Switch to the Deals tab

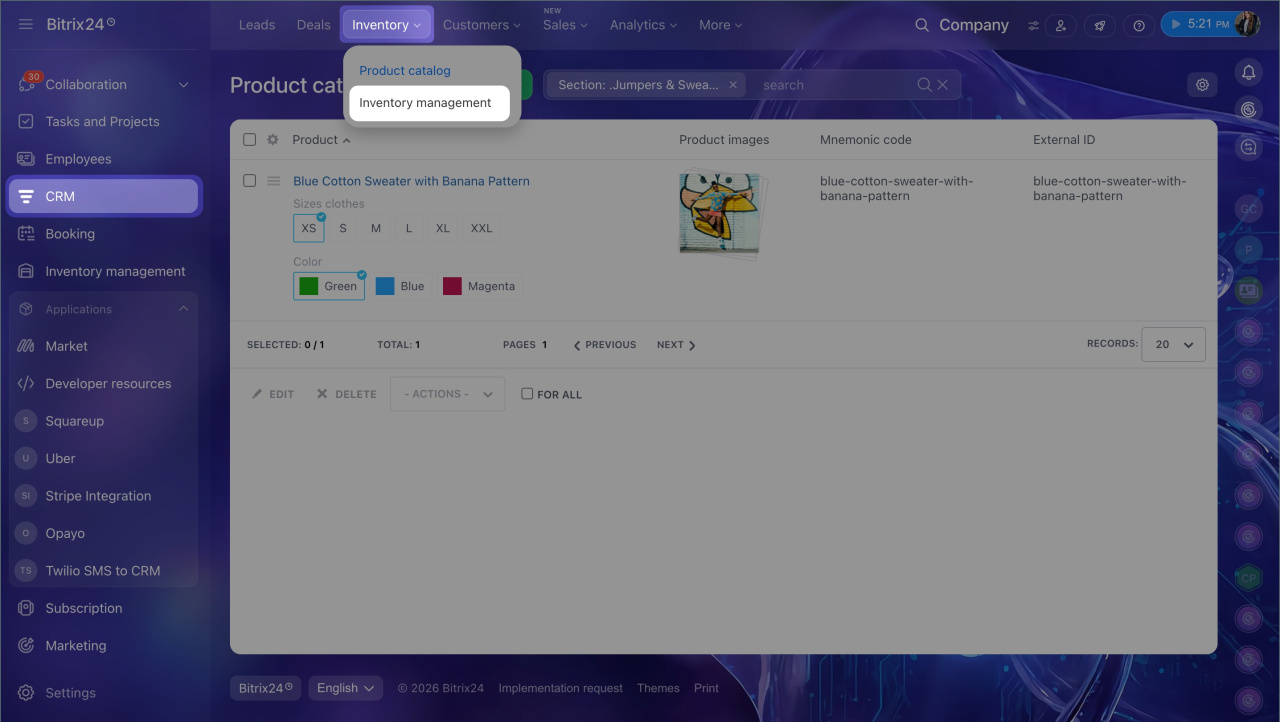[314, 25]
